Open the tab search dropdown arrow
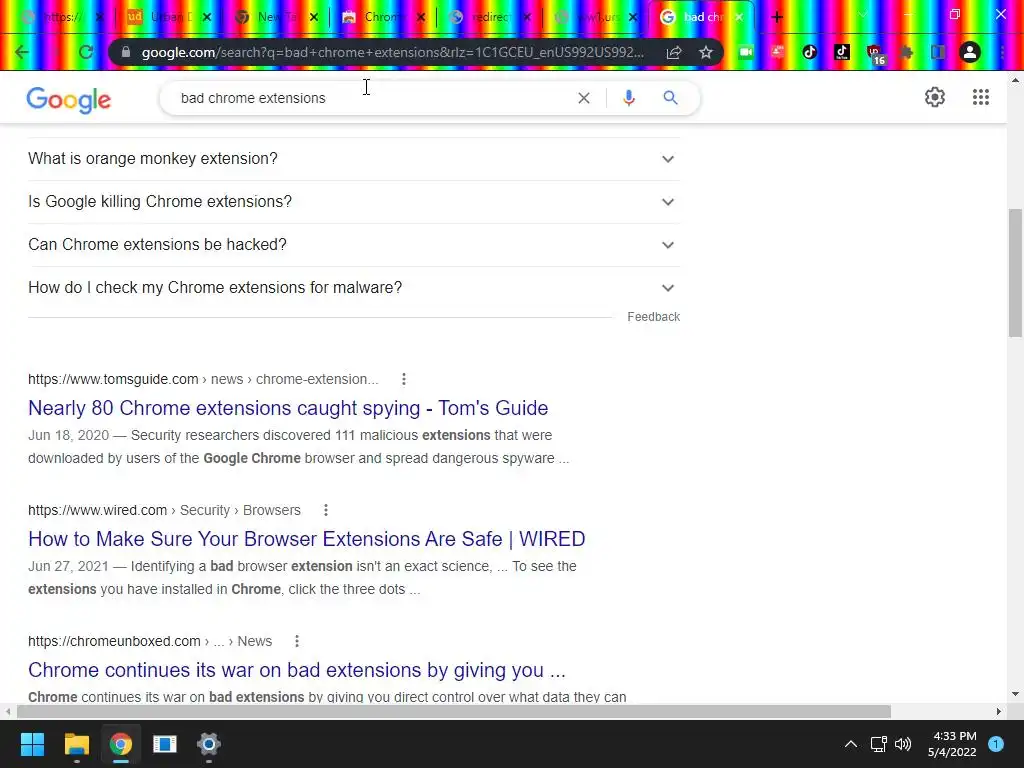Image resolution: width=1024 pixels, height=768 pixels. click(x=862, y=14)
